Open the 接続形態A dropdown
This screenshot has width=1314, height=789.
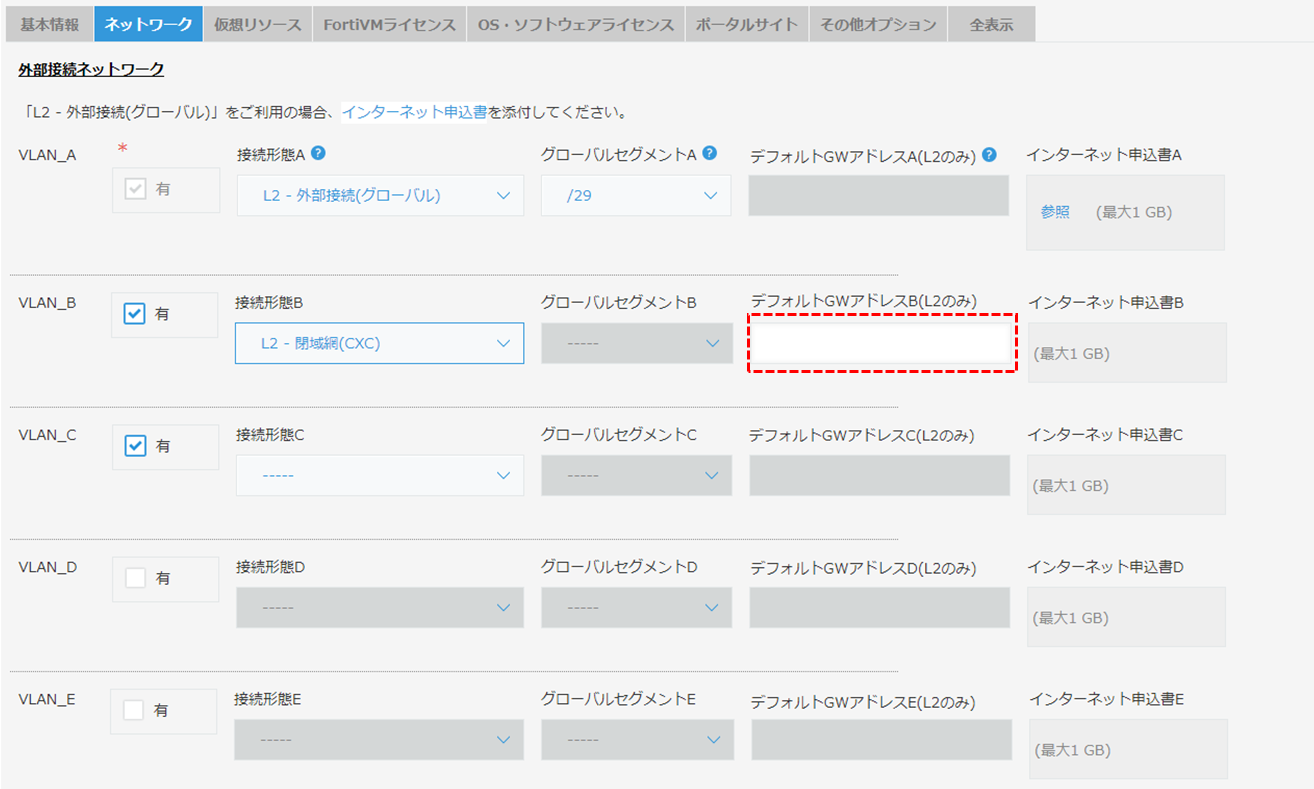pyautogui.click(x=380, y=195)
